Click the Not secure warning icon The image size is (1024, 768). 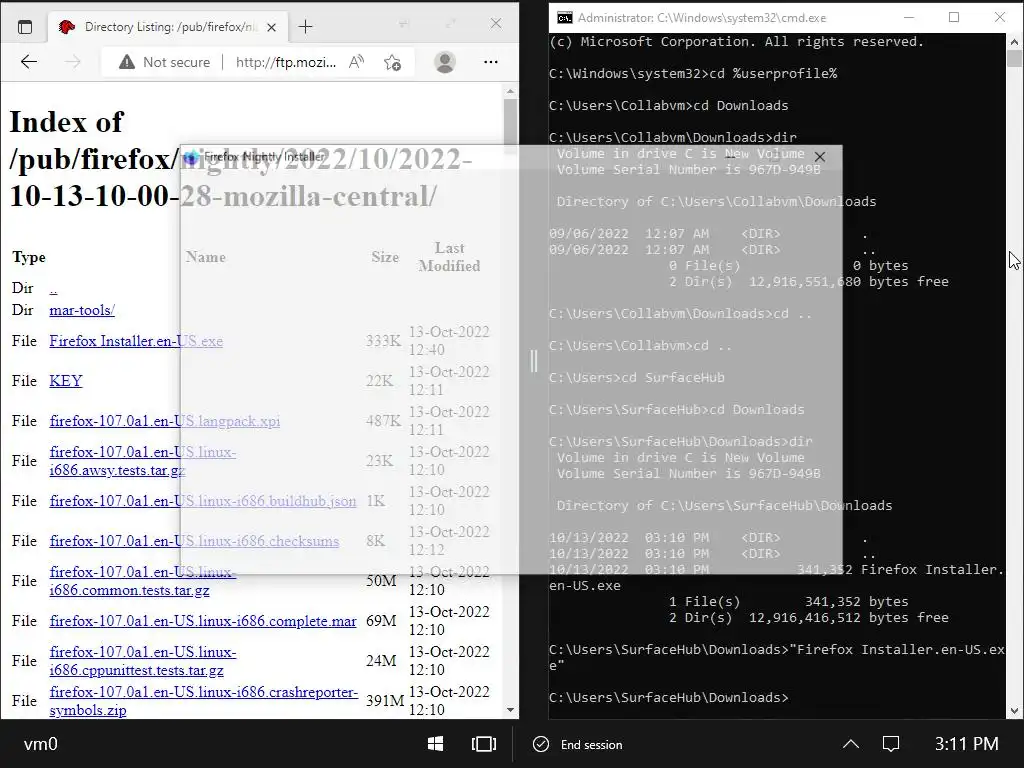point(127,62)
